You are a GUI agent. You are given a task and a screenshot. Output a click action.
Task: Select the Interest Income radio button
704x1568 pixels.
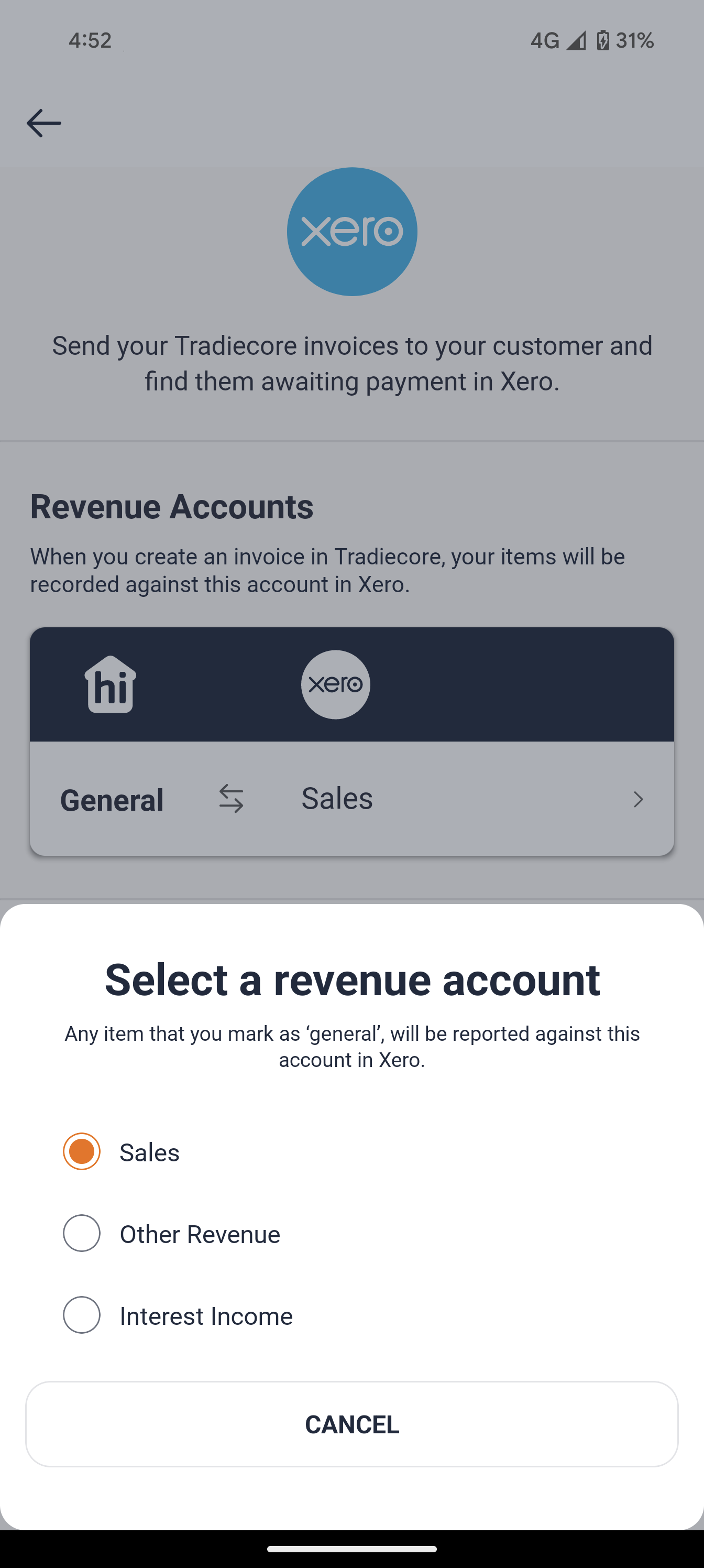coord(82,1315)
